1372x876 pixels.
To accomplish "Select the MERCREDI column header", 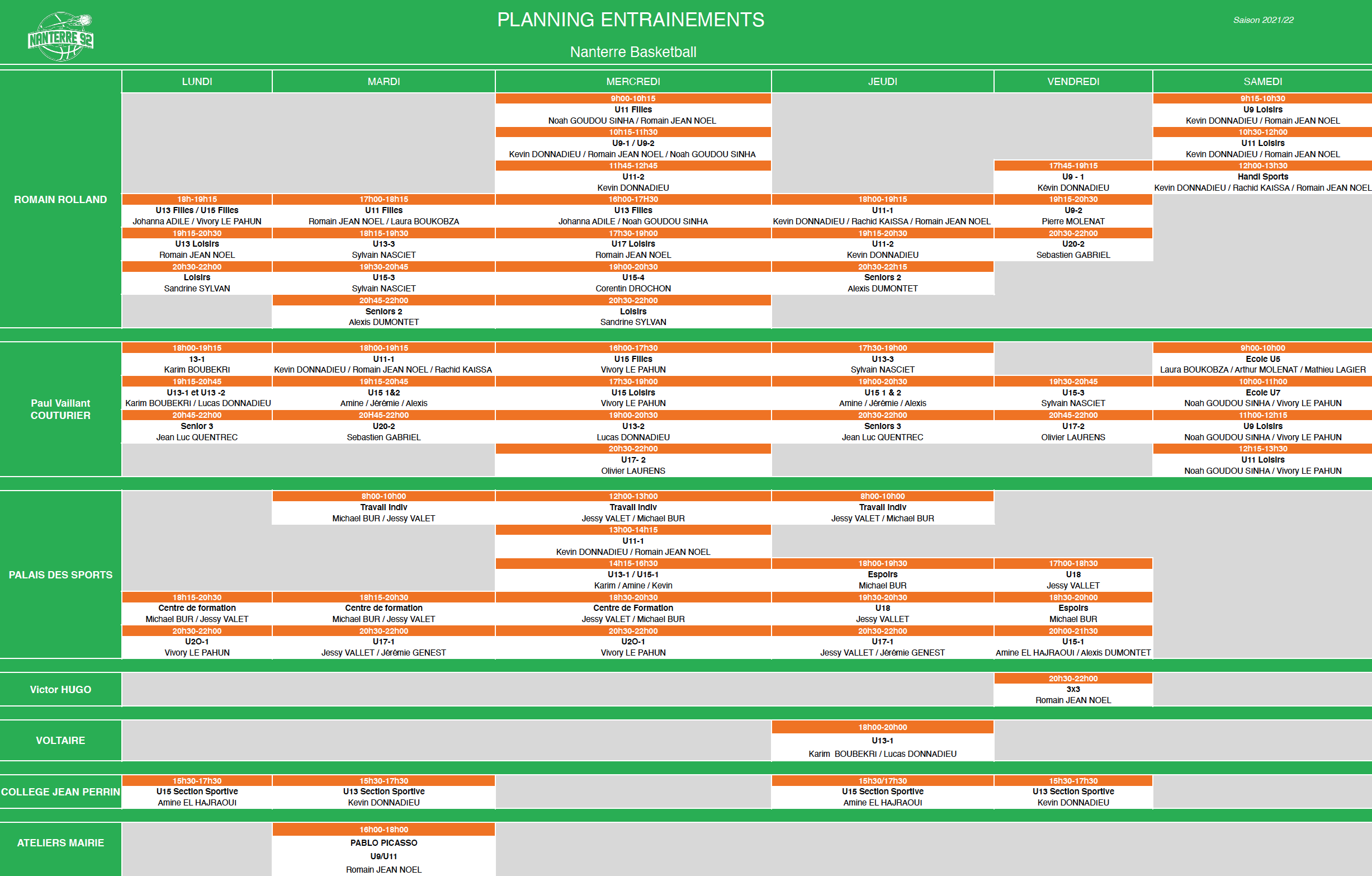I will pyautogui.click(x=633, y=82).
